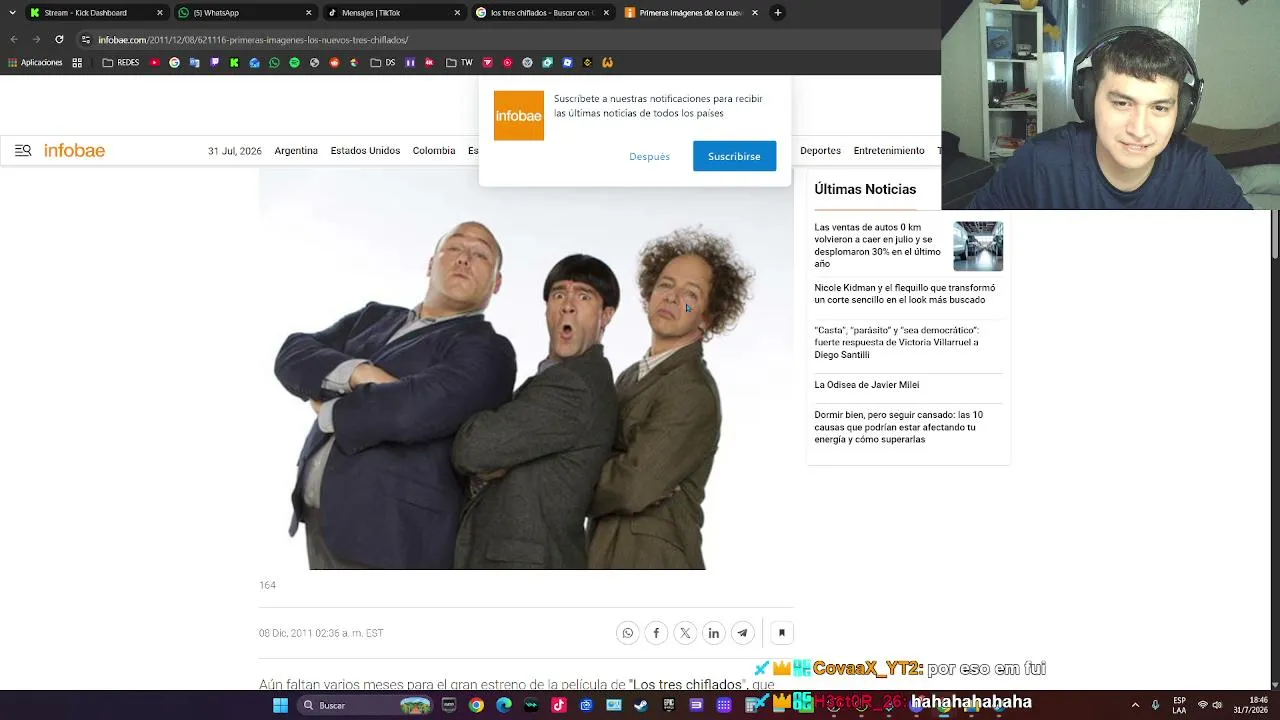The height and width of the screenshot is (720, 1280).
Task: Open WhatsApp bookmark in bookmarks bar
Action: (274, 63)
